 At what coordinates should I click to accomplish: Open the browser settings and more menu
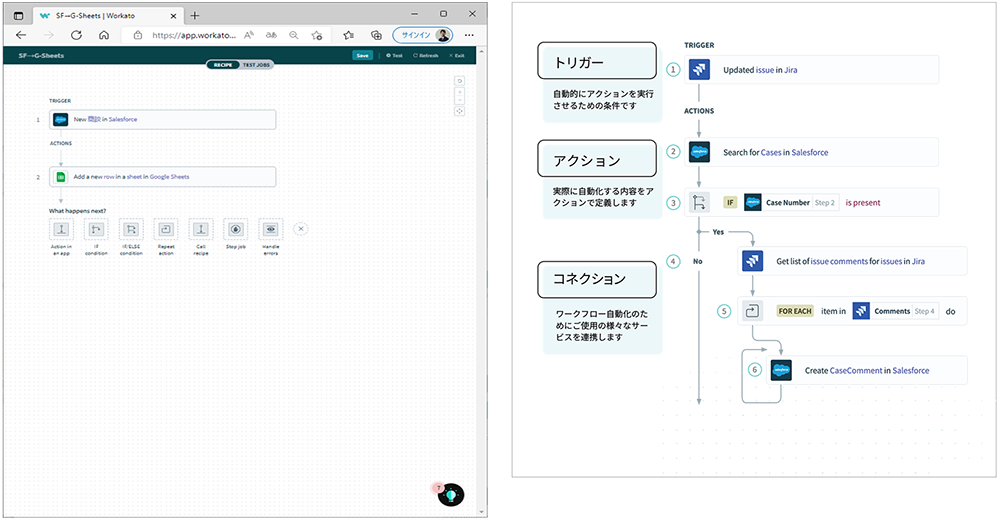469,35
